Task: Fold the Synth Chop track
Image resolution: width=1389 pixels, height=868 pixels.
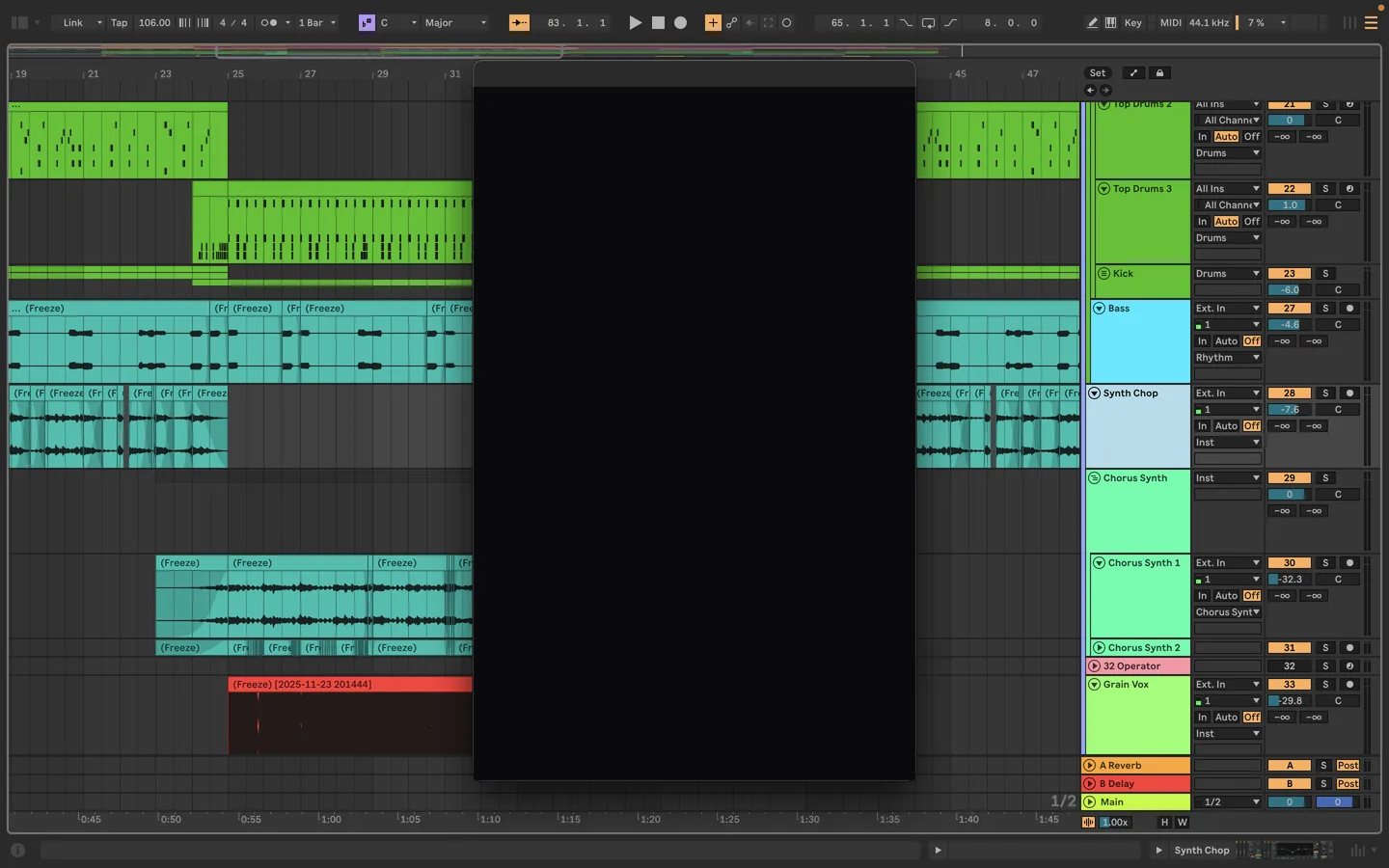Action: click(1094, 393)
